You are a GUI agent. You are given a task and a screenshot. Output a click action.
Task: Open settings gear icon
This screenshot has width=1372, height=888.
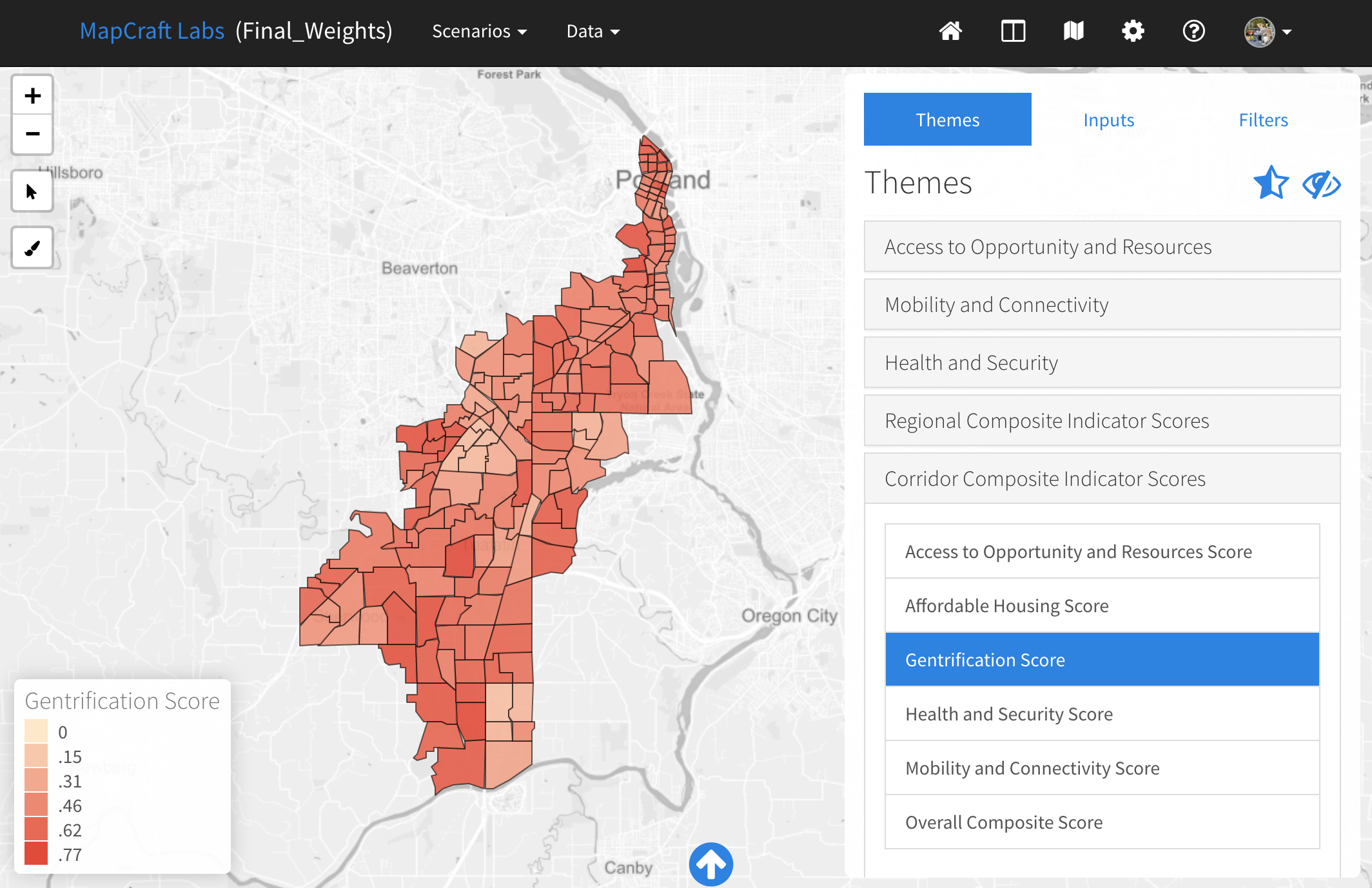tap(1133, 31)
